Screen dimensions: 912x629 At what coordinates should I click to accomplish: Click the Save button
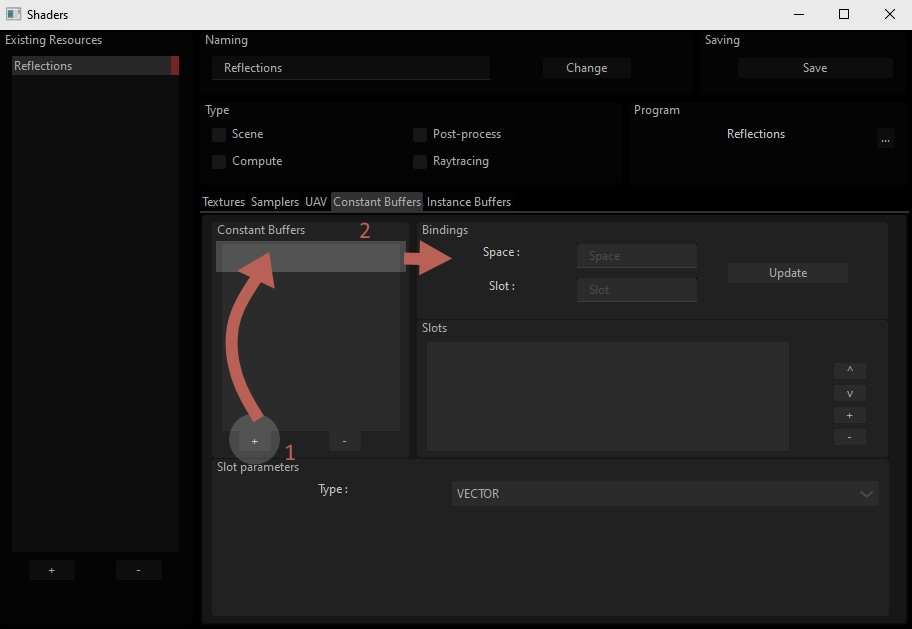click(x=815, y=68)
